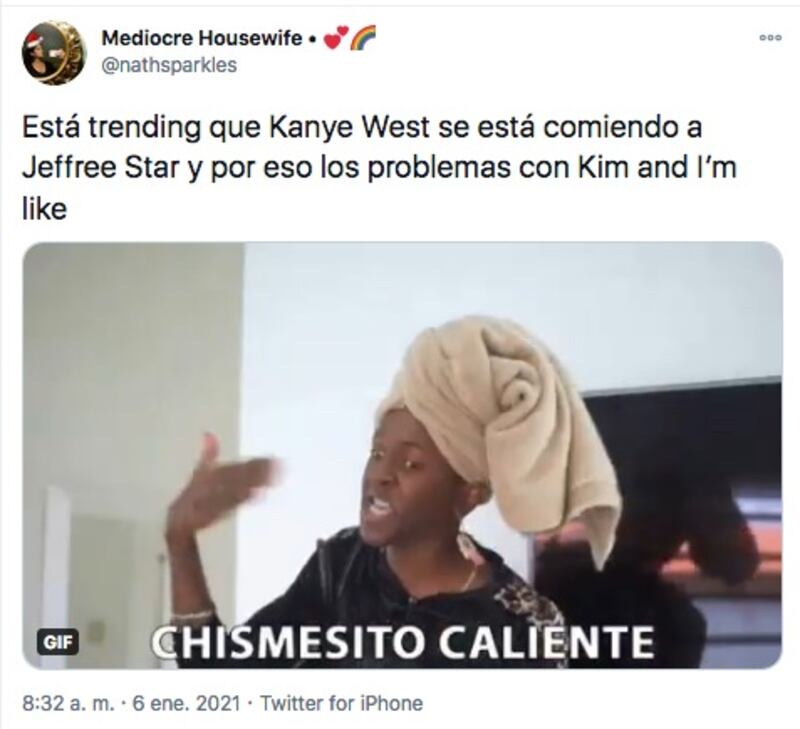Click the two hearts emoji beside the name

[x=336, y=38]
